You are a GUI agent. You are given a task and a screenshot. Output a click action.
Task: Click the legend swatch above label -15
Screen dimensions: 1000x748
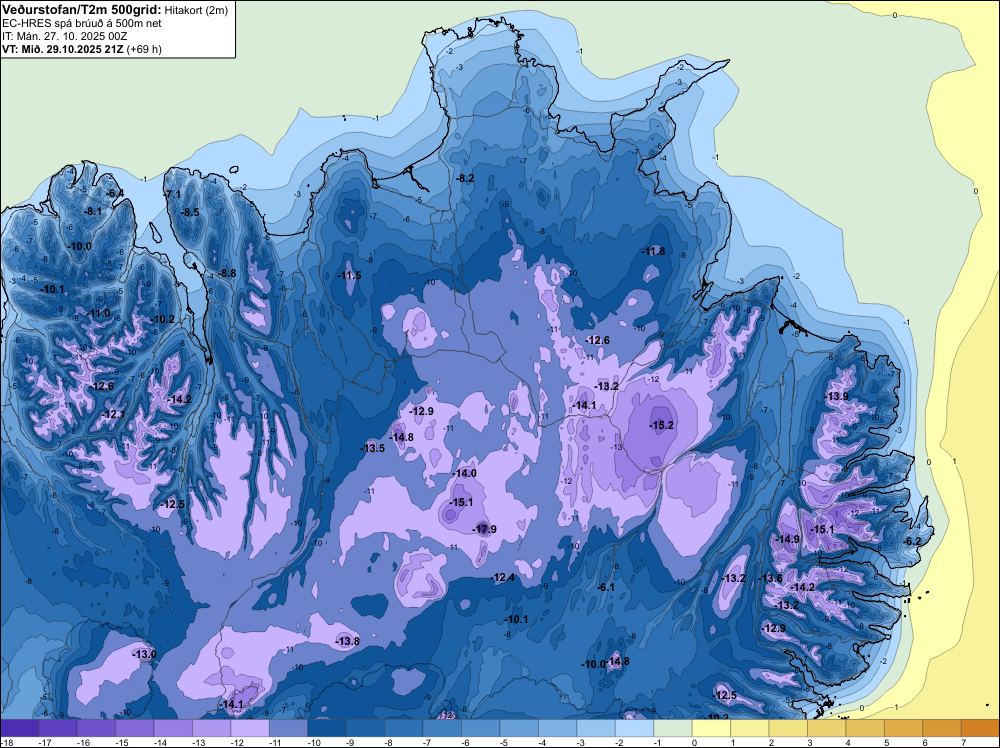(x=135, y=728)
